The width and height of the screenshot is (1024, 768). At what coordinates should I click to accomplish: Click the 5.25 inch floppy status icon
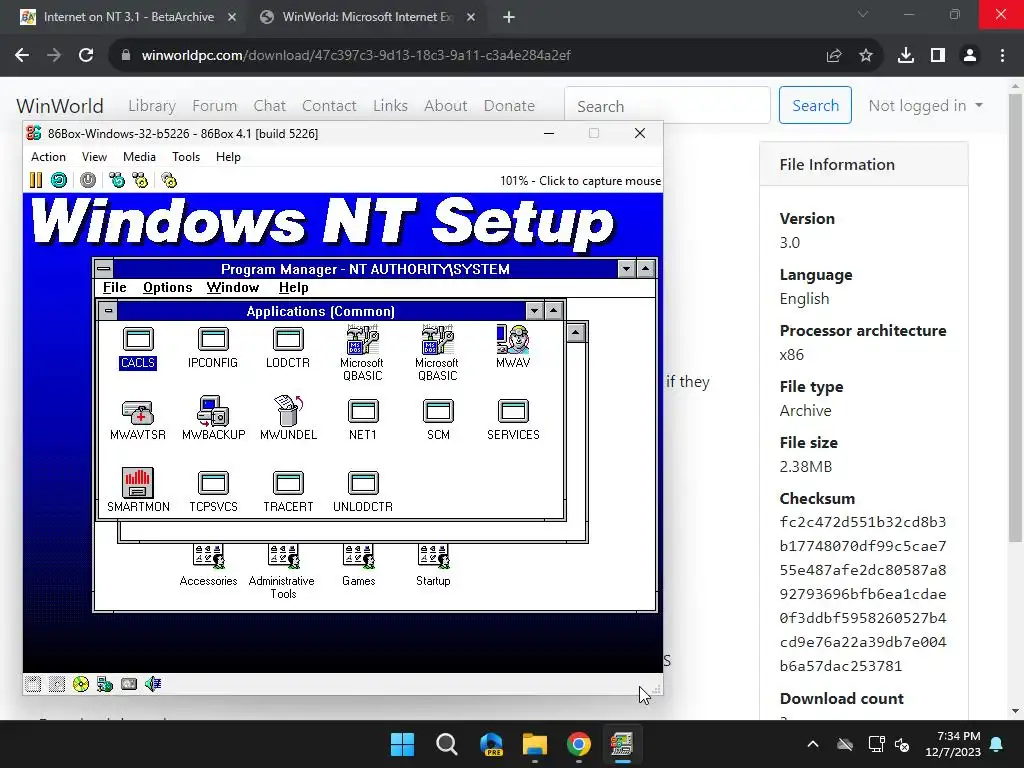(x=57, y=684)
